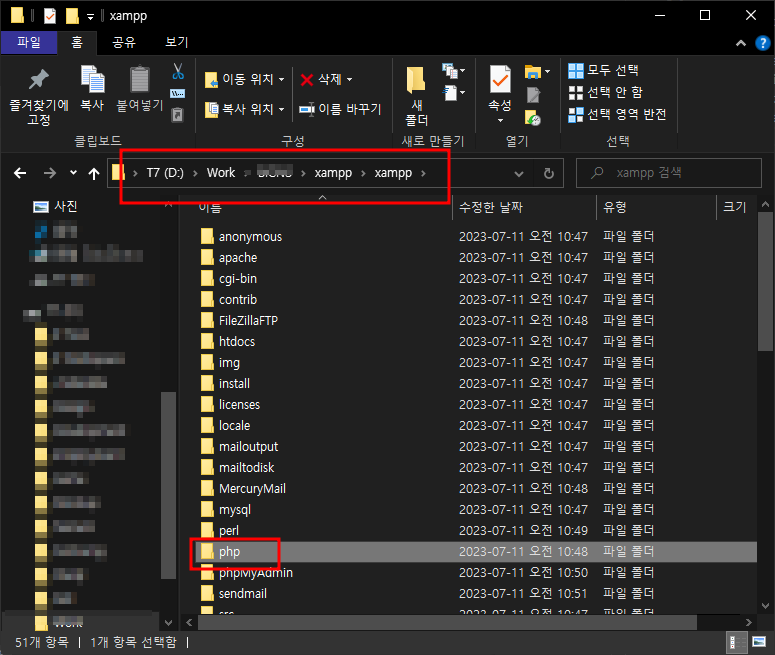Screen dimensions: 775x655
Task: Select the mysql folder
Action: pyautogui.click(x=226, y=509)
